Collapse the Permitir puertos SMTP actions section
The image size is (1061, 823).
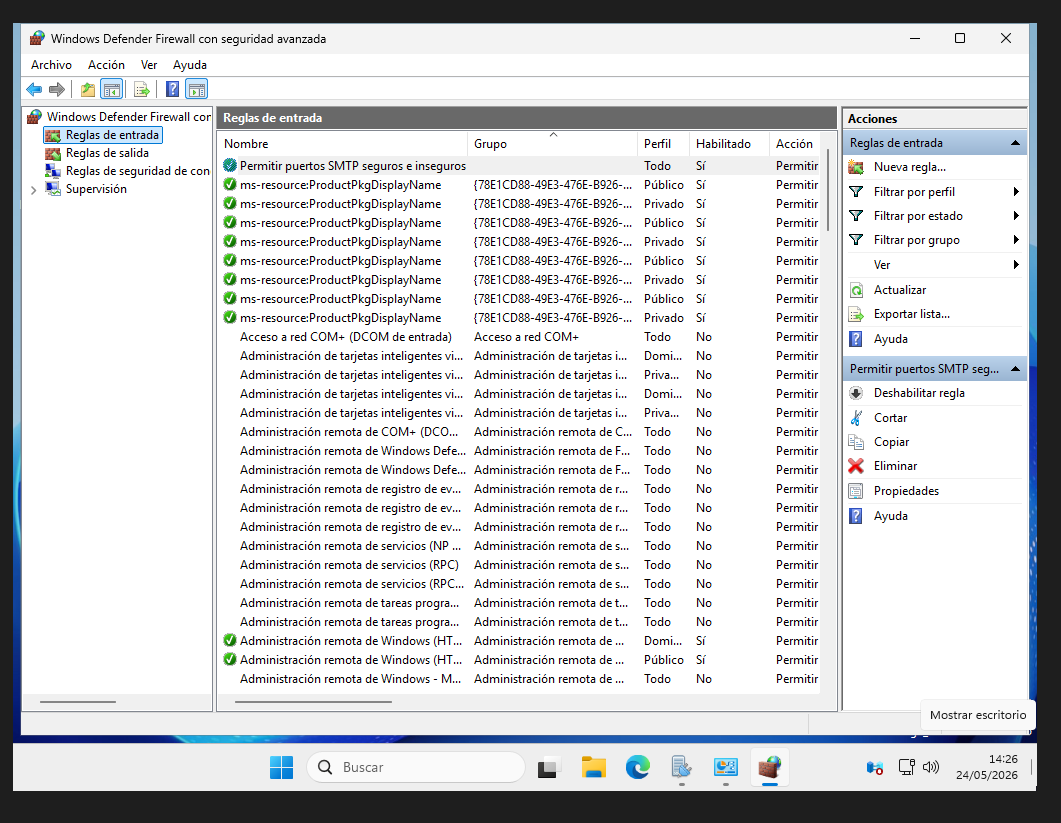(x=1015, y=370)
